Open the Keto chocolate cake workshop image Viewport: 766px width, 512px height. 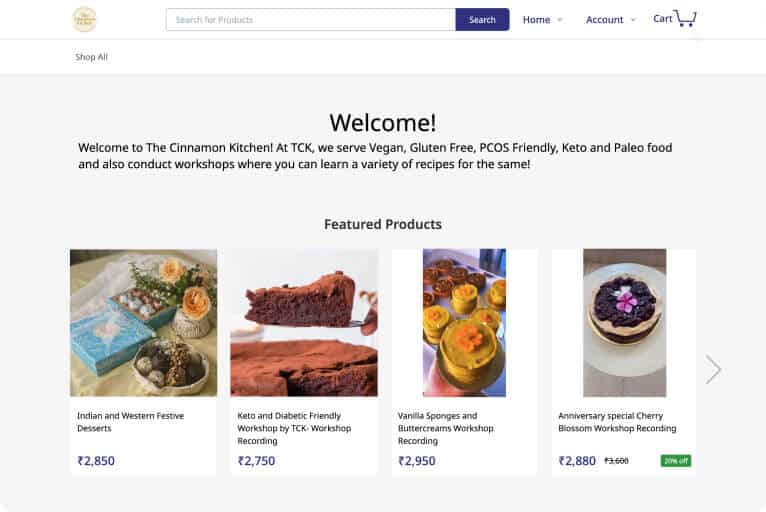click(x=304, y=322)
